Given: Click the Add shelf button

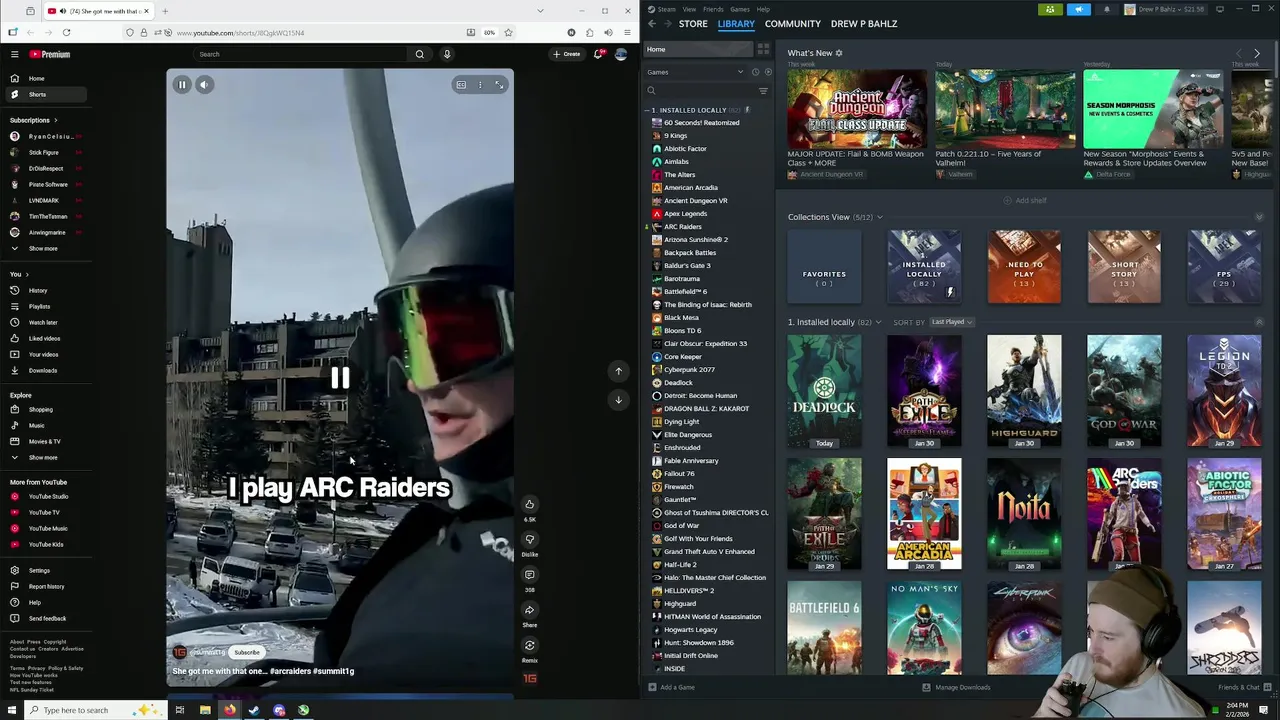Looking at the screenshot, I should point(1025,200).
